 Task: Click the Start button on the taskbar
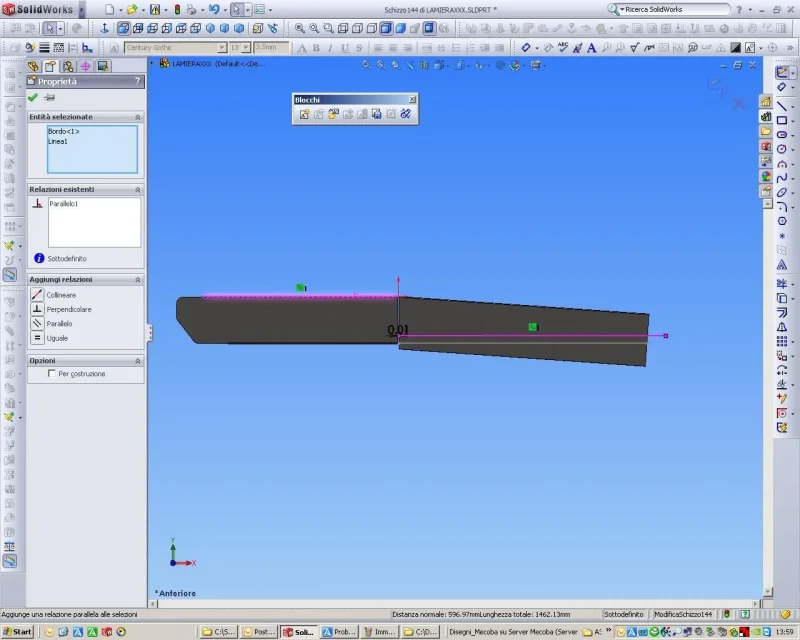[17, 632]
